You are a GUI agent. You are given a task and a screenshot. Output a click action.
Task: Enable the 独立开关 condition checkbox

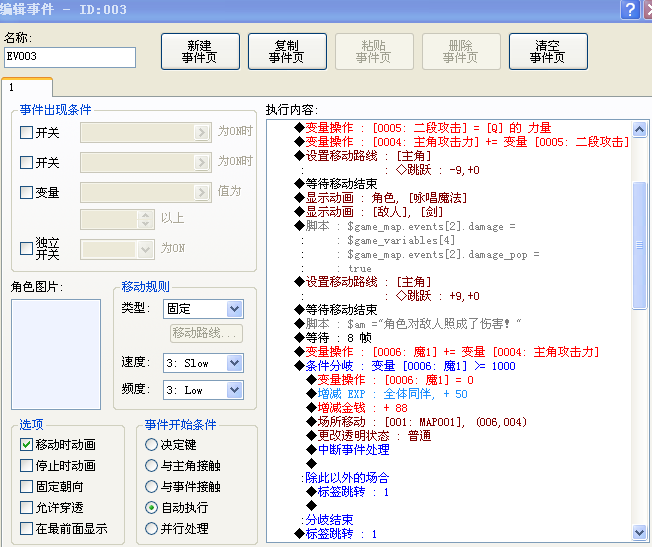[x=26, y=248]
